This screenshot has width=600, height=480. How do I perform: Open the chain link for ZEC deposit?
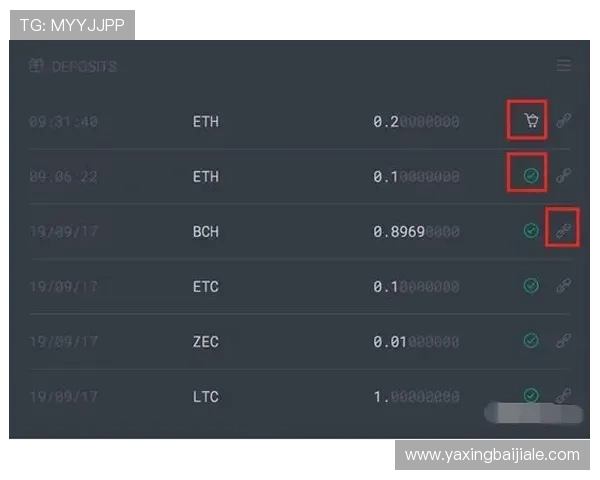click(x=564, y=340)
